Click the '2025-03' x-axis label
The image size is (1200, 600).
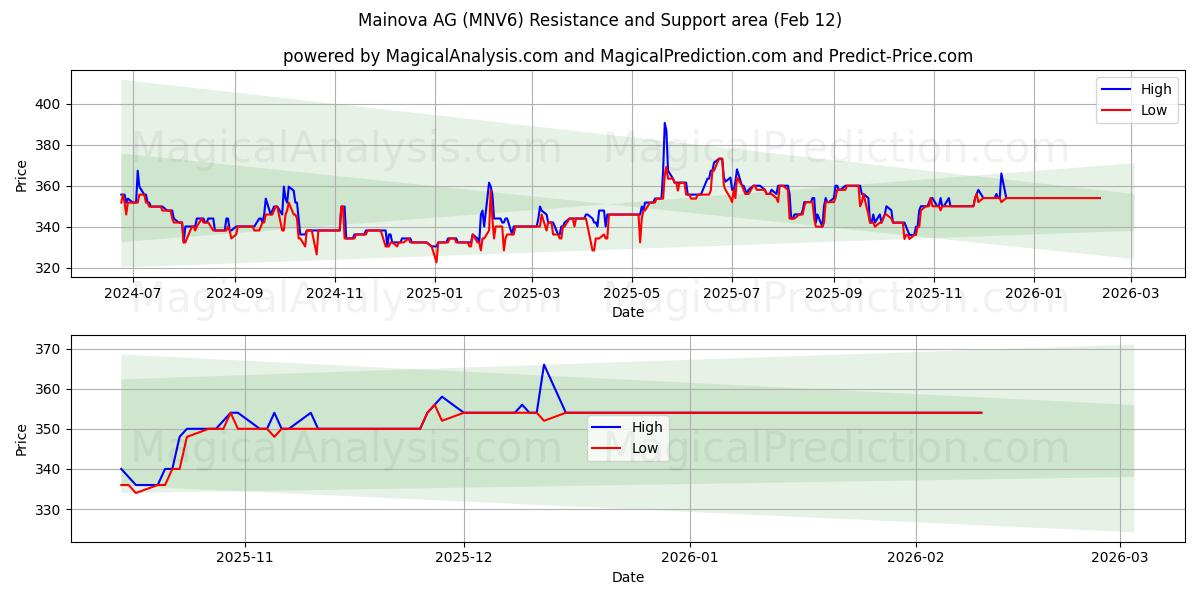[x=532, y=294]
